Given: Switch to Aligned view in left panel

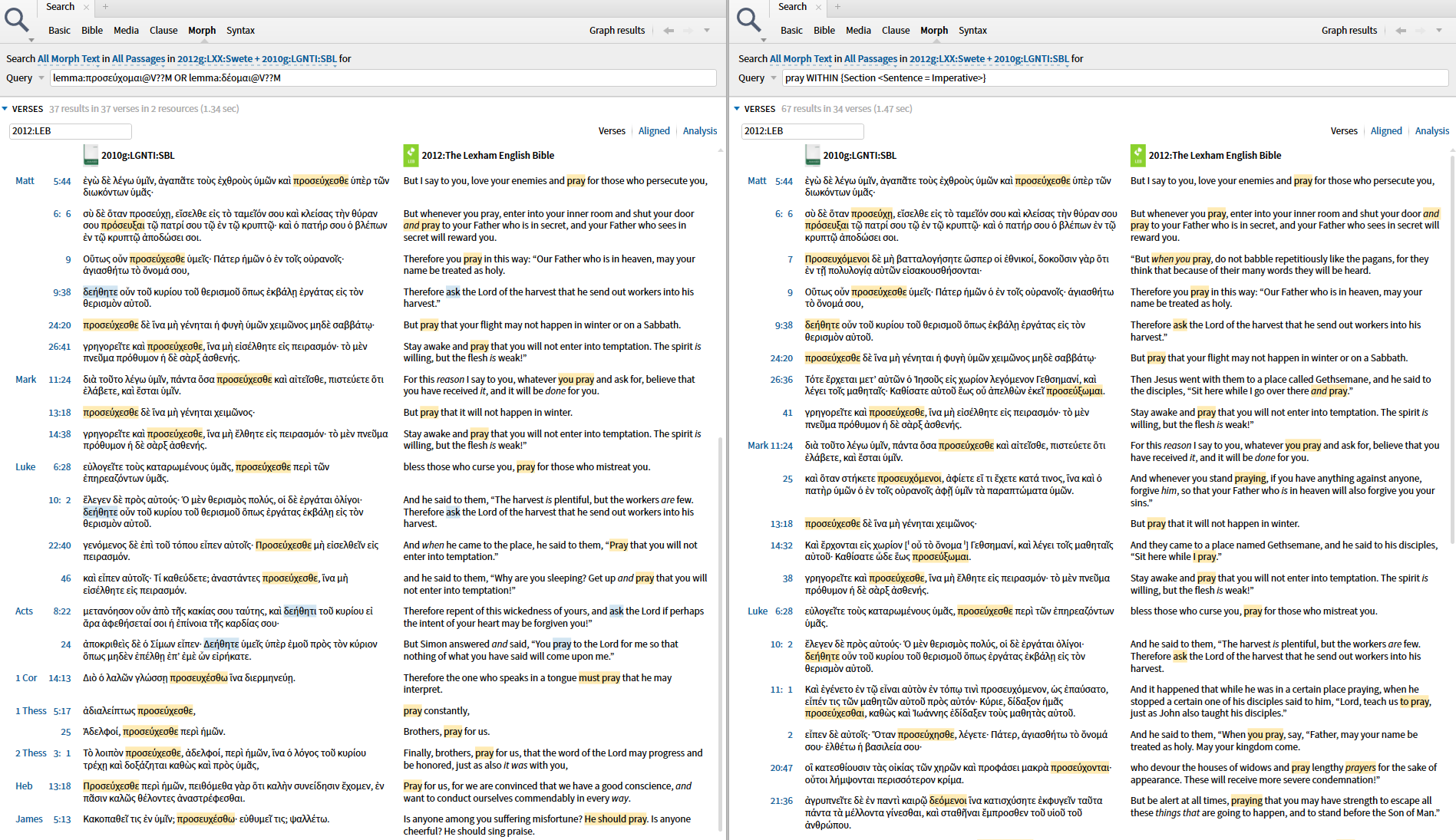Looking at the screenshot, I should pyautogui.click(x=654, y=131).
